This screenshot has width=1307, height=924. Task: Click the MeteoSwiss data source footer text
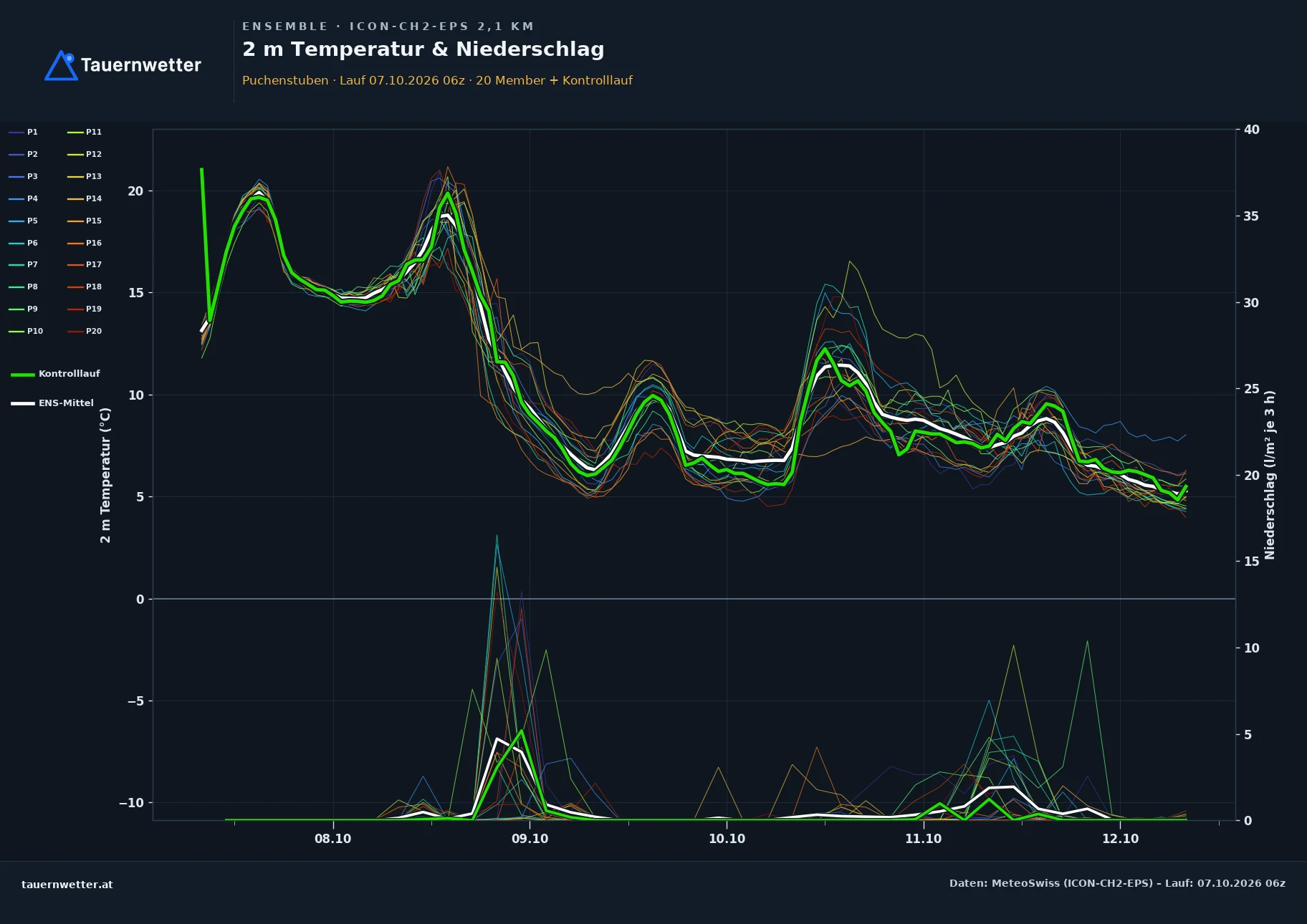click(x=1117, y=883)
